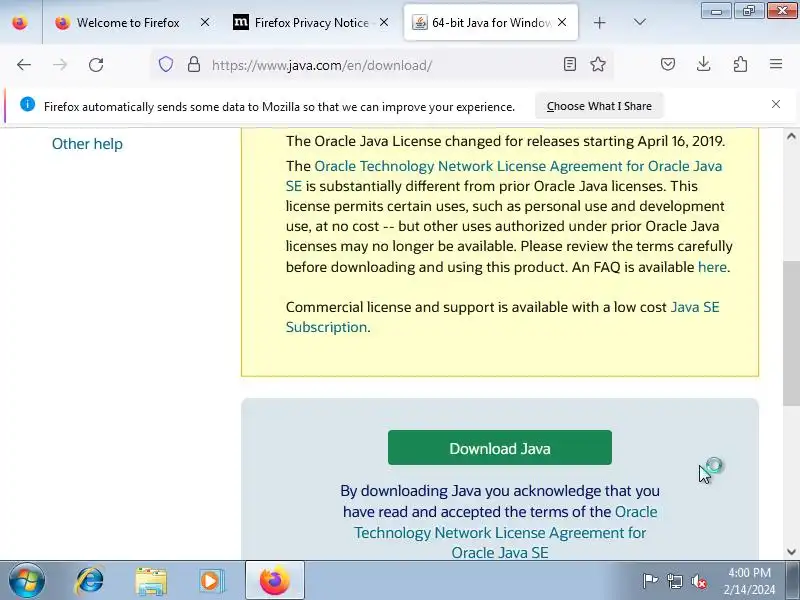Viewport: 800px width, 600px height.
Task: Click the info icon in notification bar
Action: [x=27, y=104]
